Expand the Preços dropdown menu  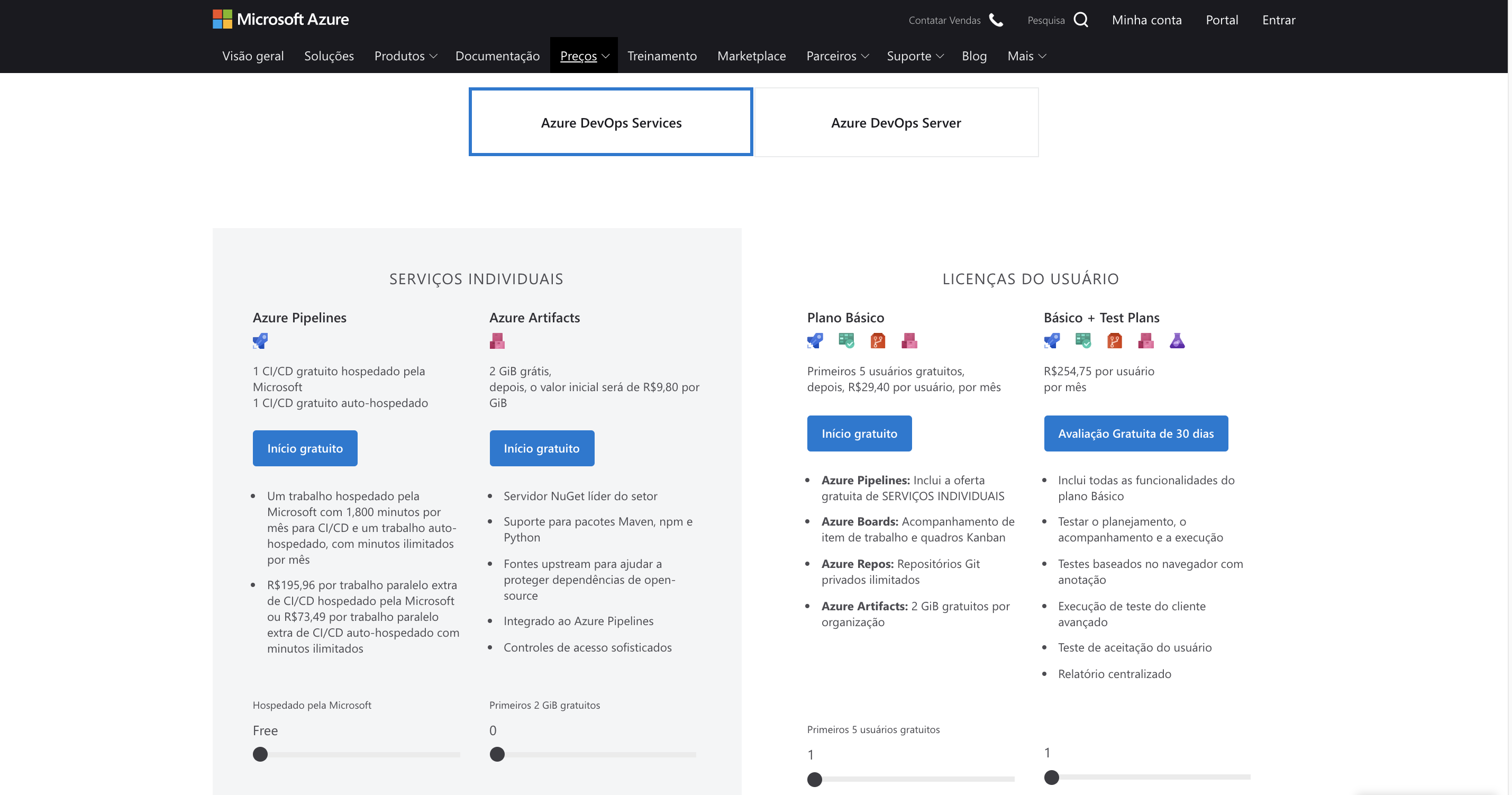point(585,56)
